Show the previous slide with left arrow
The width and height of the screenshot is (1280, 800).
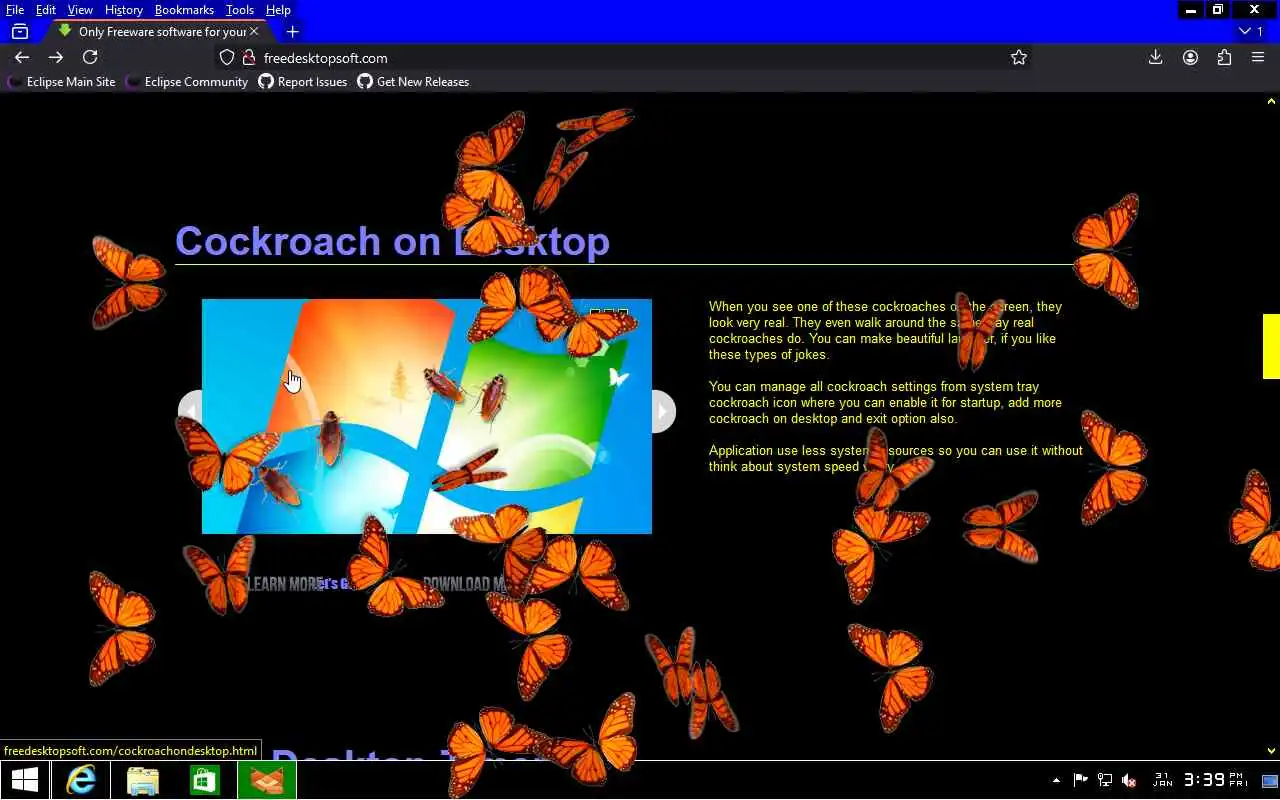point(190,411)
